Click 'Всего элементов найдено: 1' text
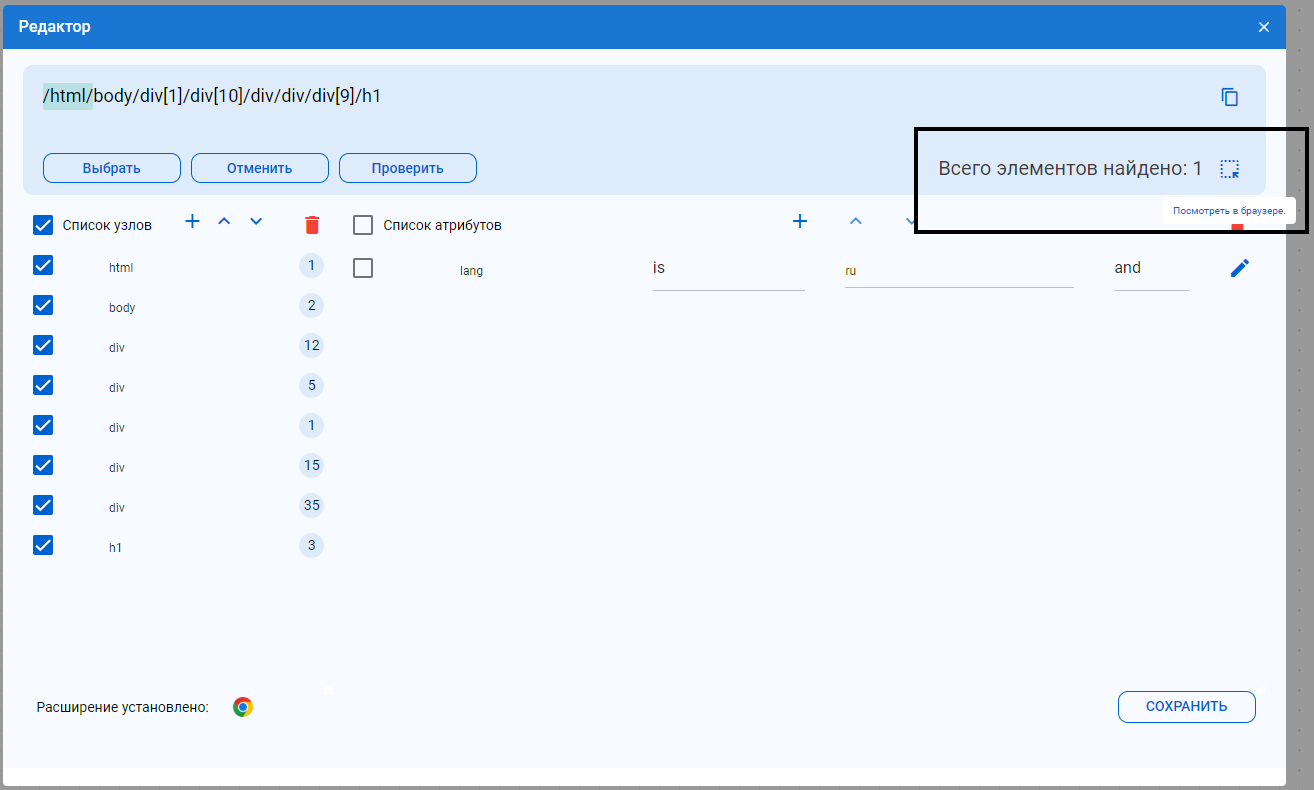The height and width of the screenshot is (790, 1314). tap(1070, 169)
